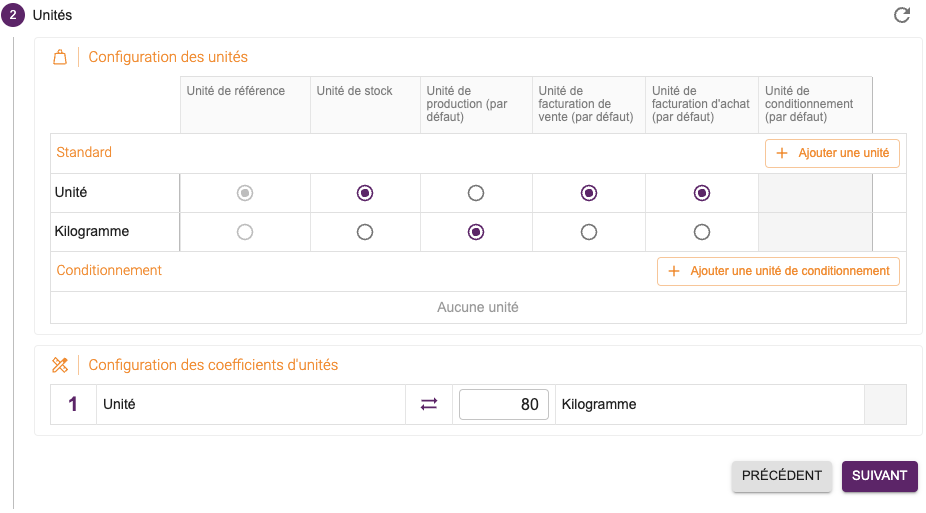Click the coefficient field showing 80
Viewport: 926px width, 513px height.
click(504, 404)
